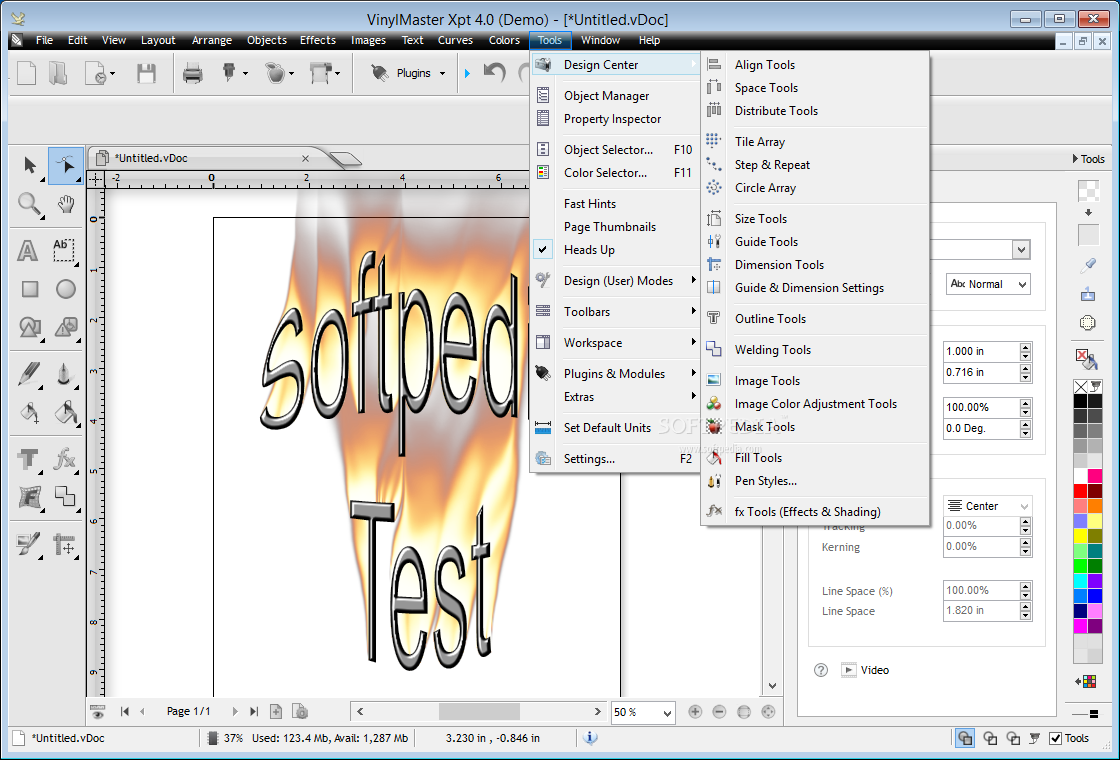Image resolution: width=1120 pixels, height=760 pixels.
Task: Expand the Extras submenu
Action: [615, 396]
